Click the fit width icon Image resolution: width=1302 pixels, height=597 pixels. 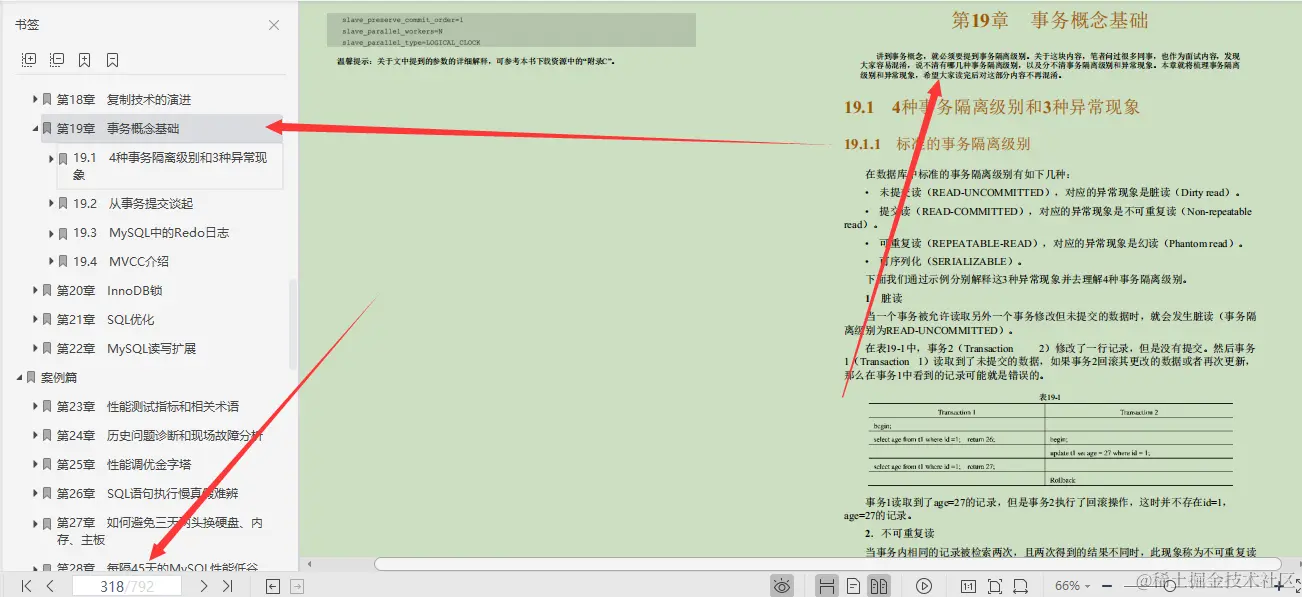coord(1022,586)
